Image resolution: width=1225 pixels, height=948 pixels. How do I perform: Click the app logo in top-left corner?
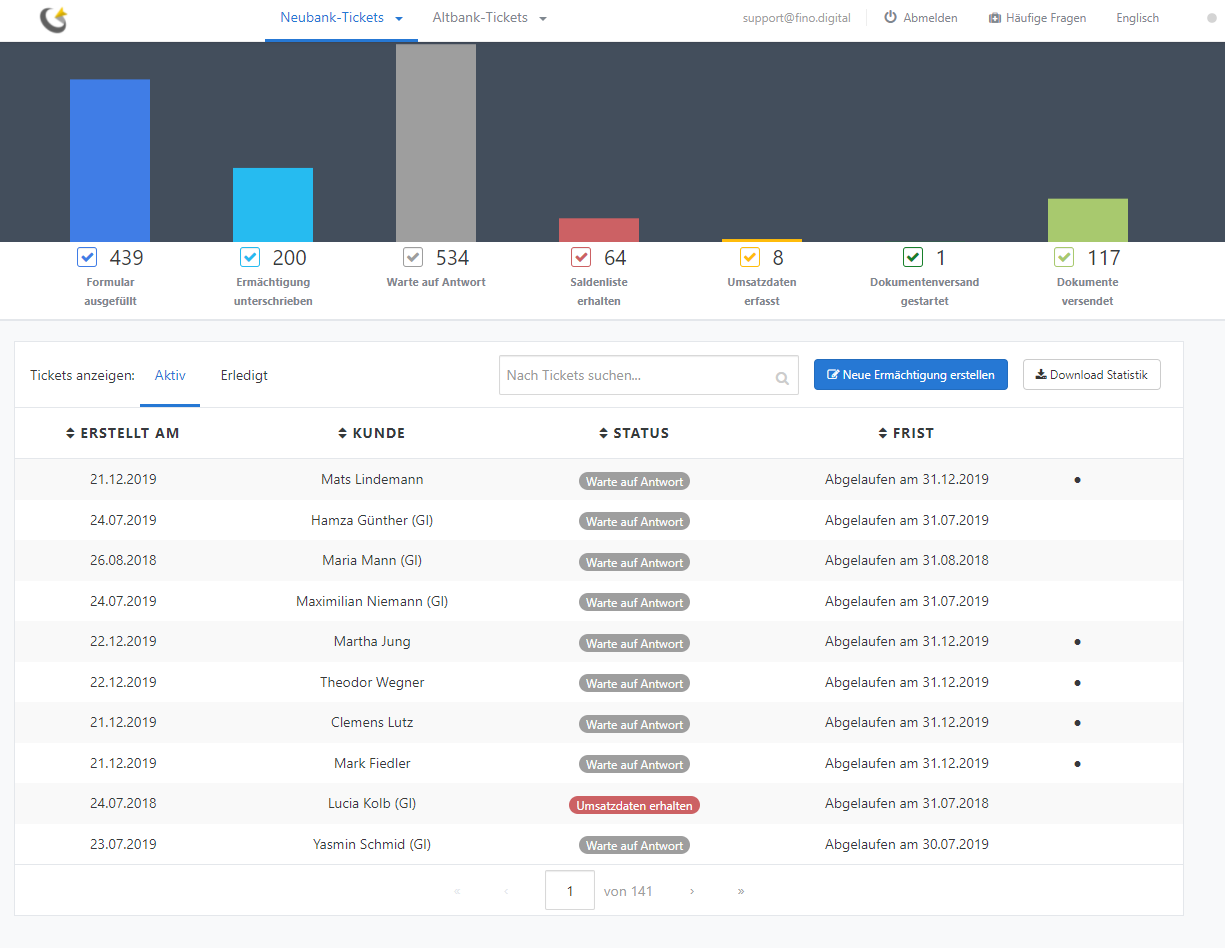tap(54, 19)
